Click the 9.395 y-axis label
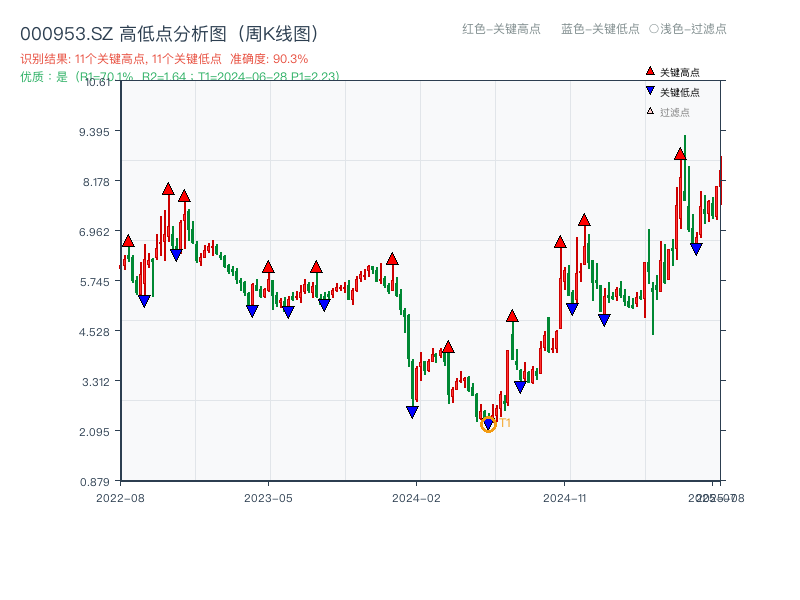The width and height of the screenshot is (800, 600). (94, 132)
